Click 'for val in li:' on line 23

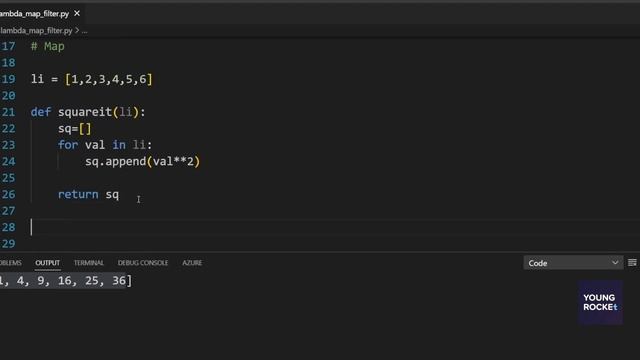[x=105, y=145]
